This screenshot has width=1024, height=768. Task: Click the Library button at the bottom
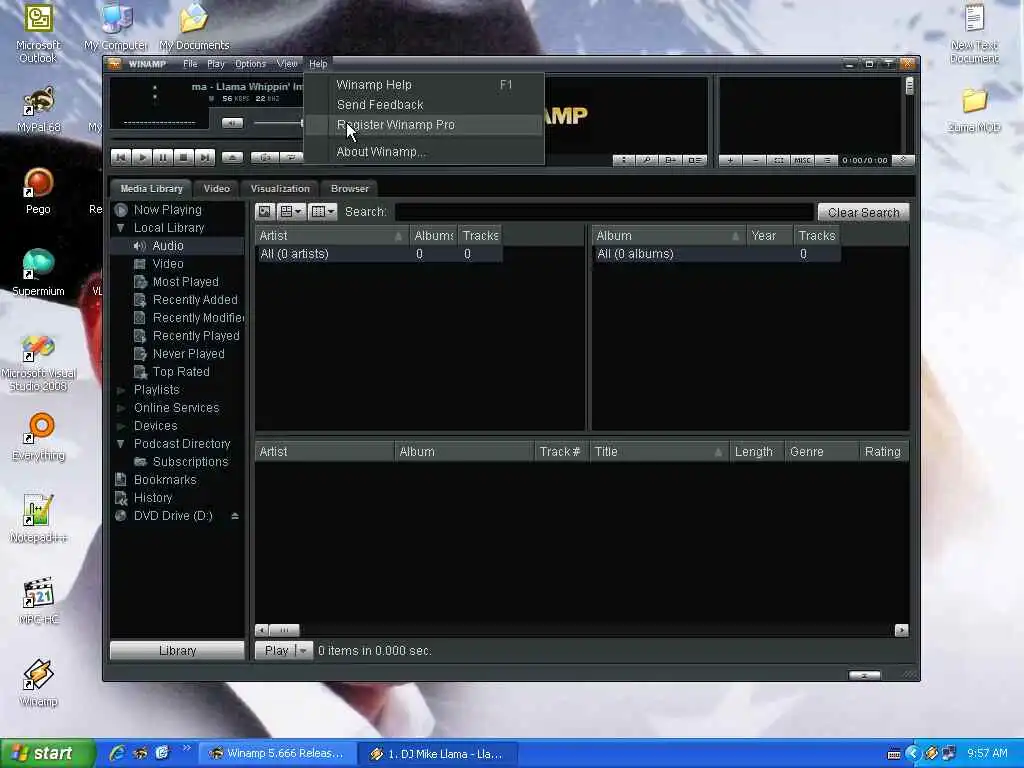click(177, 650)
